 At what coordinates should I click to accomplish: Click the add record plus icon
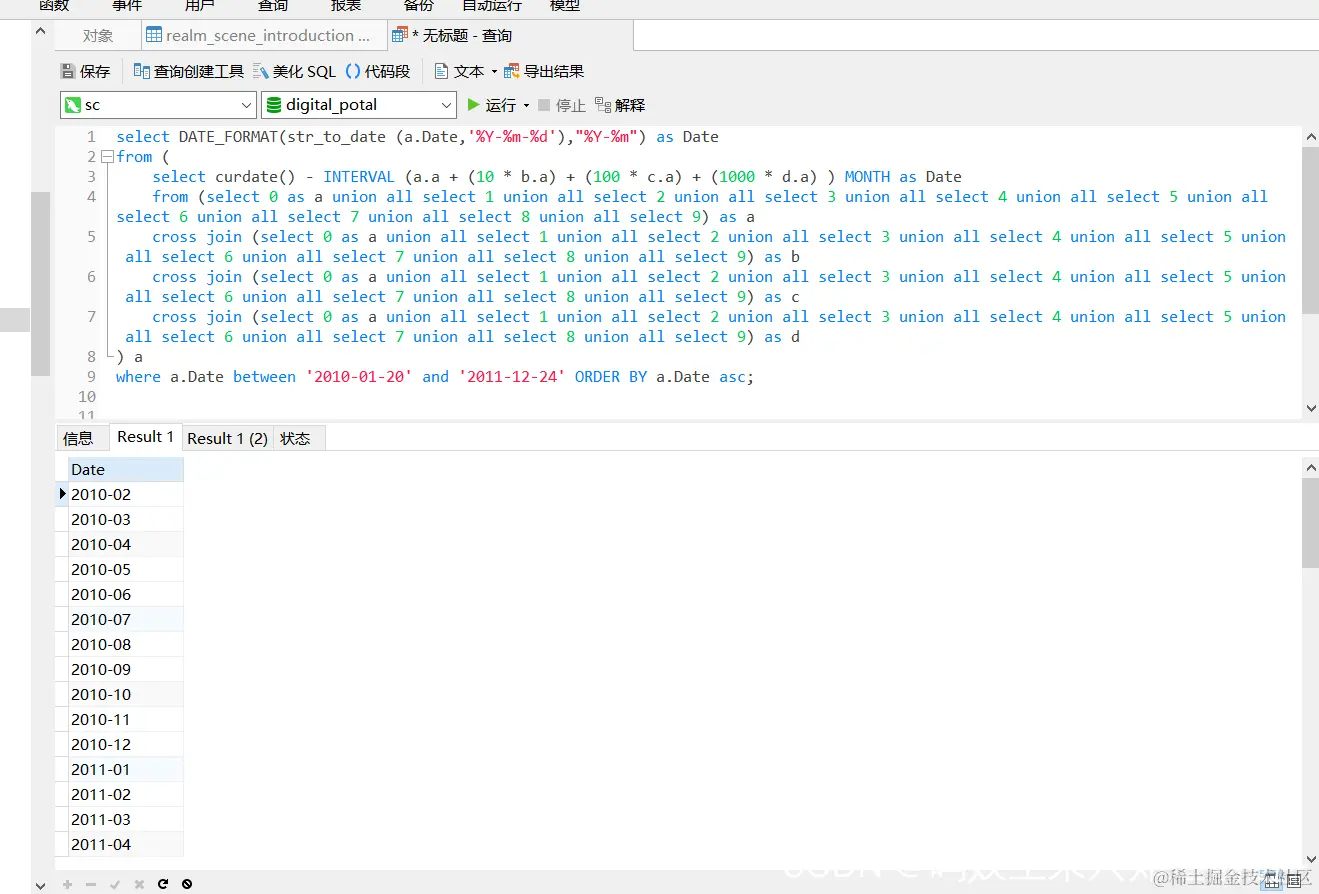[68, 884]
